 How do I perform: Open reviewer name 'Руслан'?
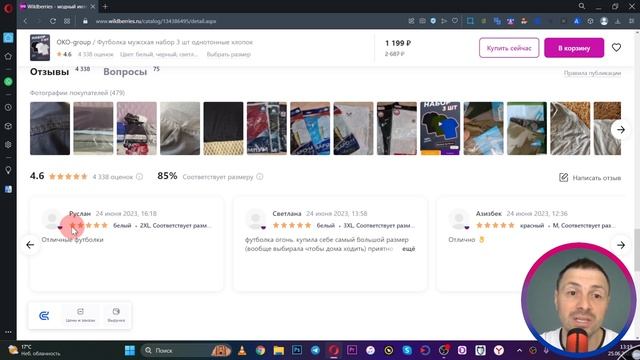pyautogui.click(x=80, y=213)
